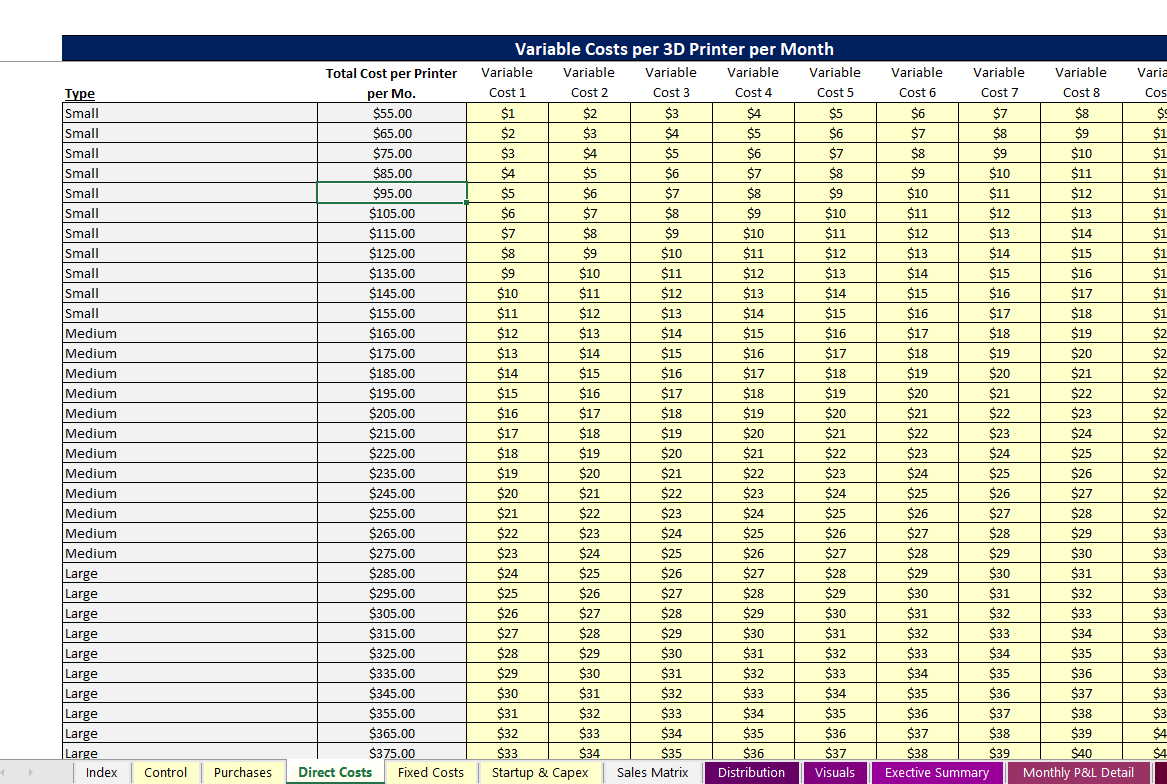
Task: Click Variable Cost 1 cell in the $55.00 row
Action: click(x=508, y=113)
